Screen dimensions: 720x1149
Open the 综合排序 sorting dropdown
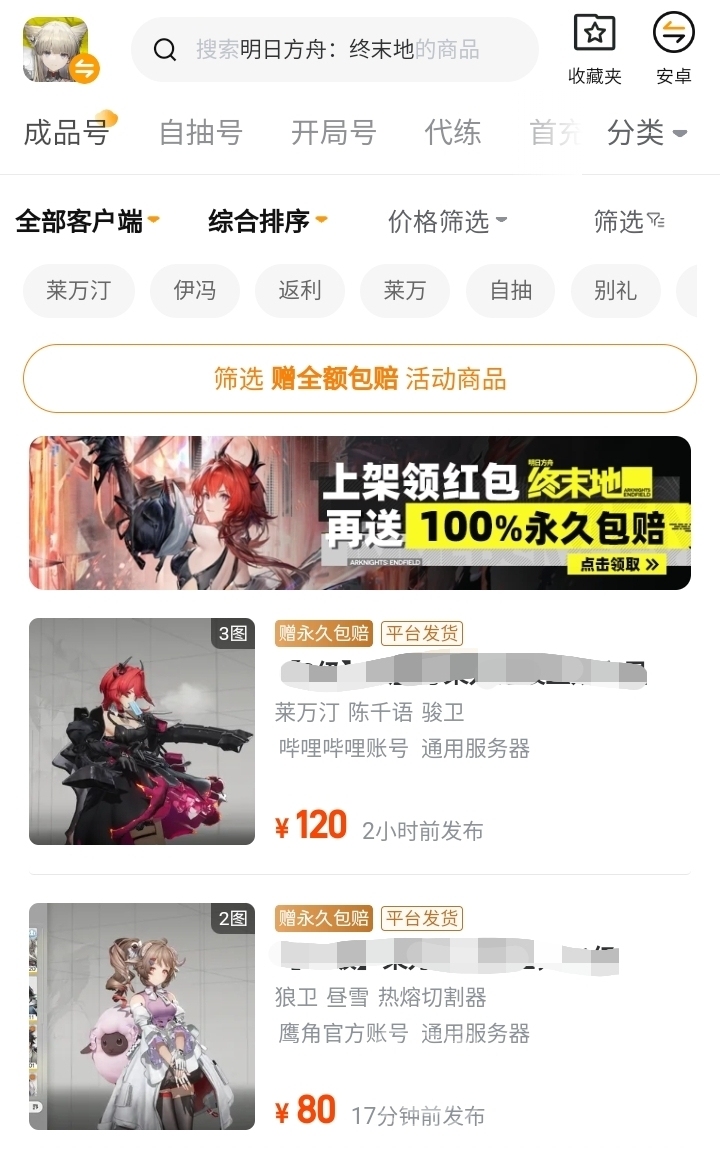[267, 221]
